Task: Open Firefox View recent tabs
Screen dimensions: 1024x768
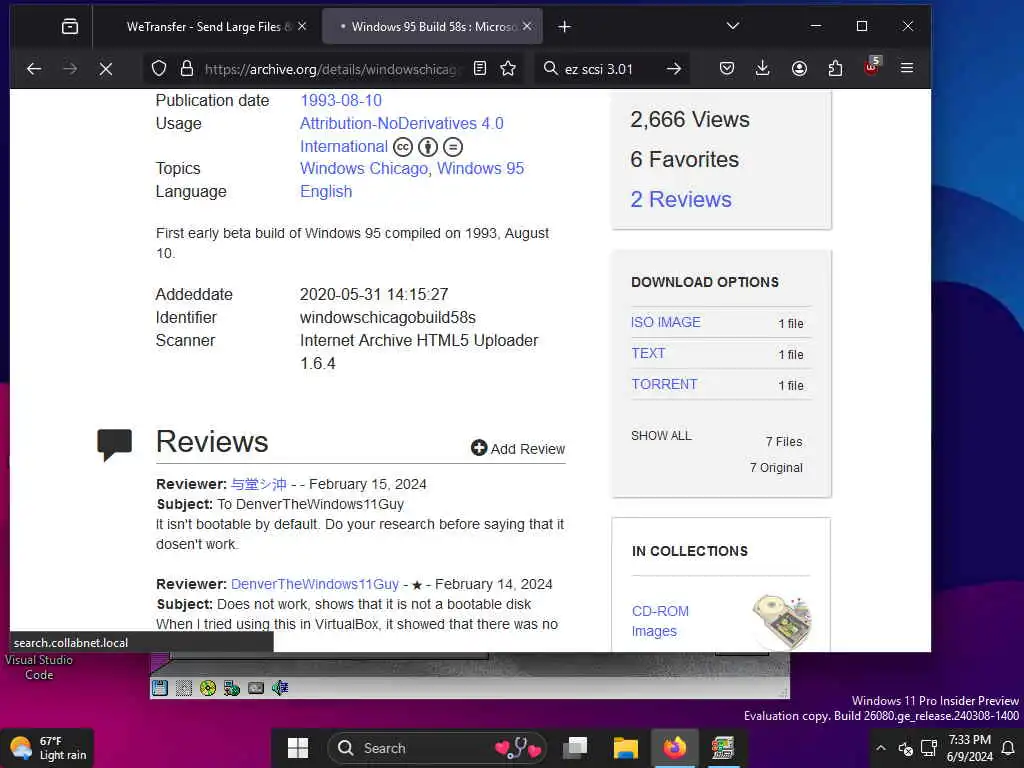Action: point(70,26)
